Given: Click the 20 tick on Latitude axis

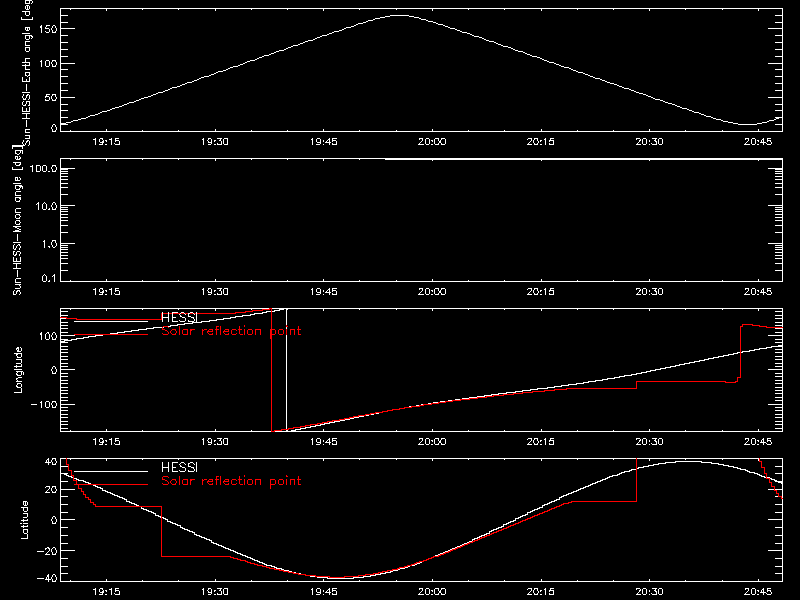Looking at the screenshot, I should [x=51, y=490].
